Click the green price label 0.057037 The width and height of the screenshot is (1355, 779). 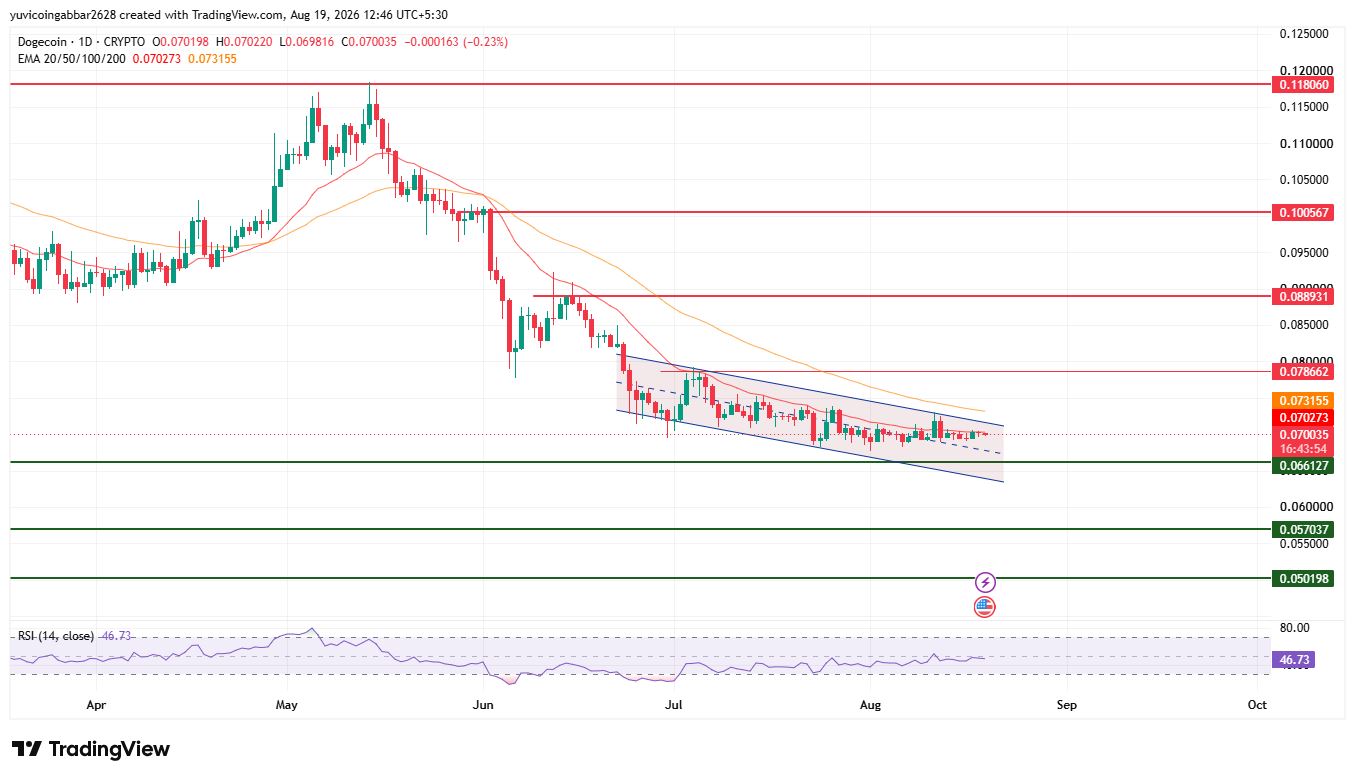[1305, 529]
